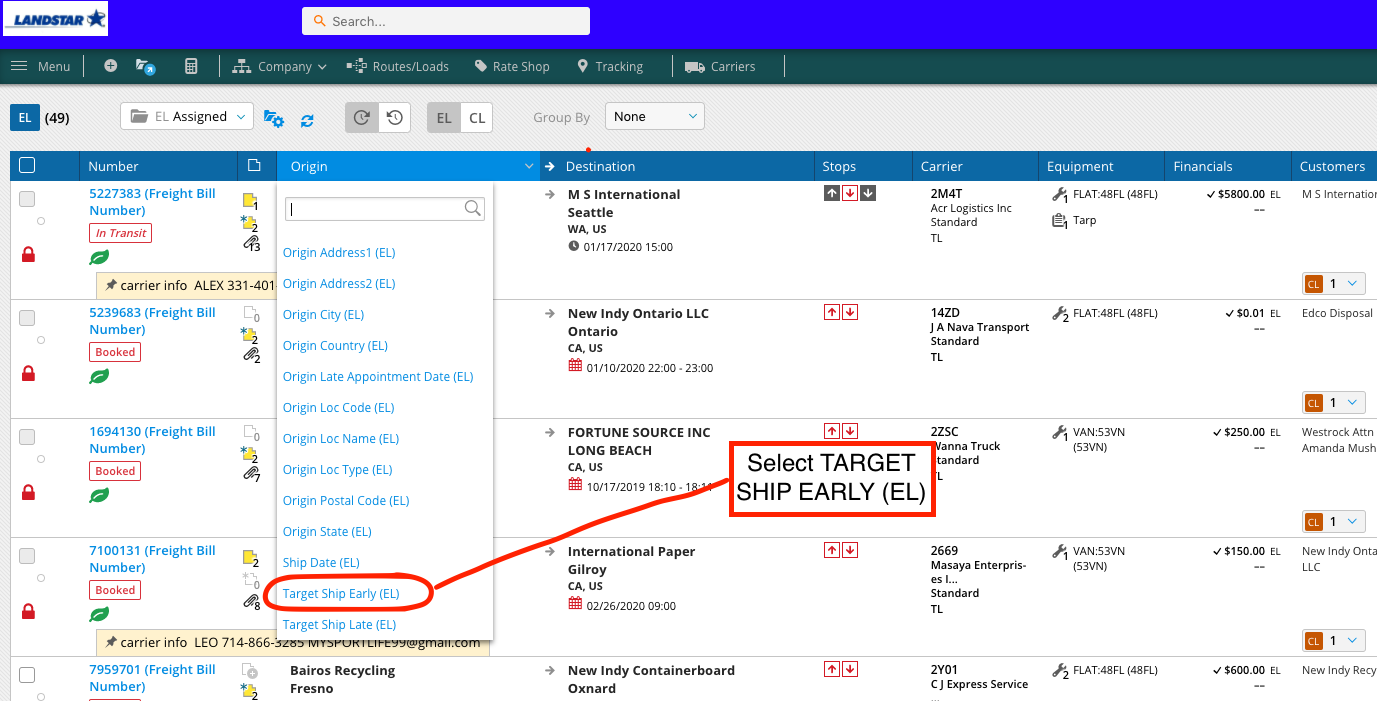Check the checkbox next to load 7100131

tap(27, 555)
